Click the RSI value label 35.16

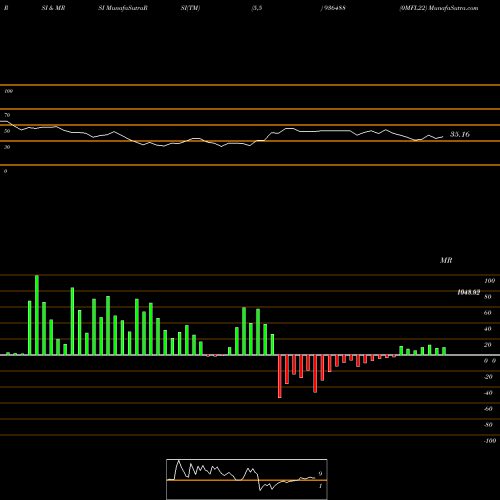tap(460, 134)
